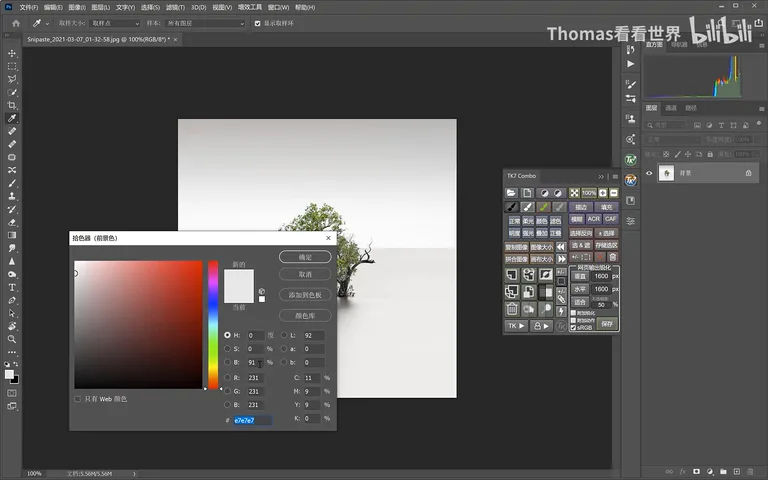Select the L radio button
This screenshot has height=480, width=768.
click(x=284, y=335)
